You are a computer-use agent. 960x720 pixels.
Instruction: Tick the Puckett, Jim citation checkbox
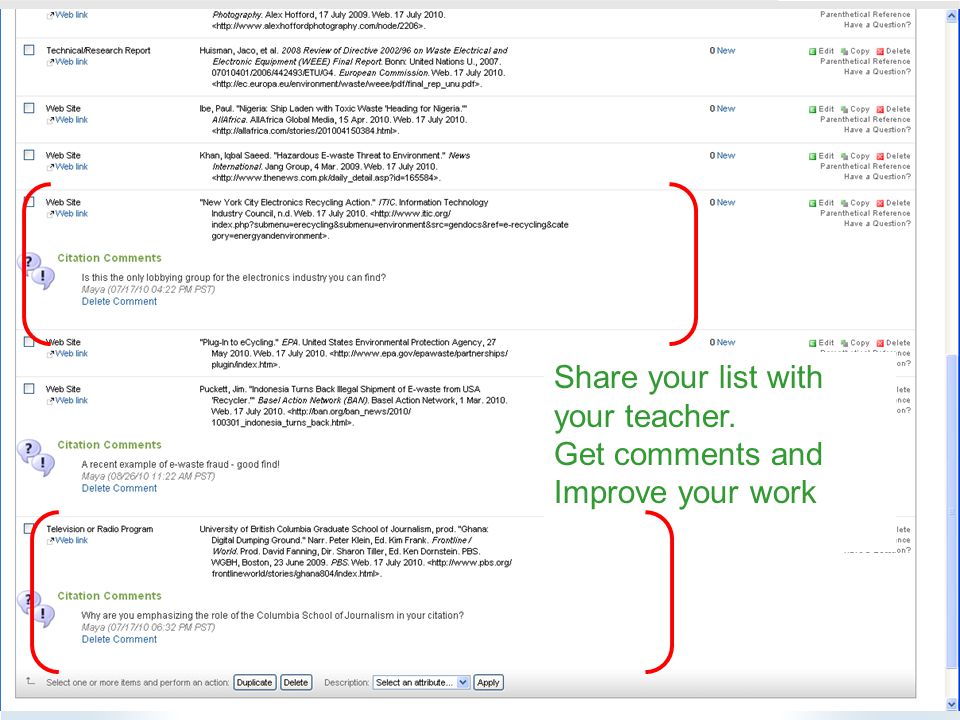click(x=29, y=389)
